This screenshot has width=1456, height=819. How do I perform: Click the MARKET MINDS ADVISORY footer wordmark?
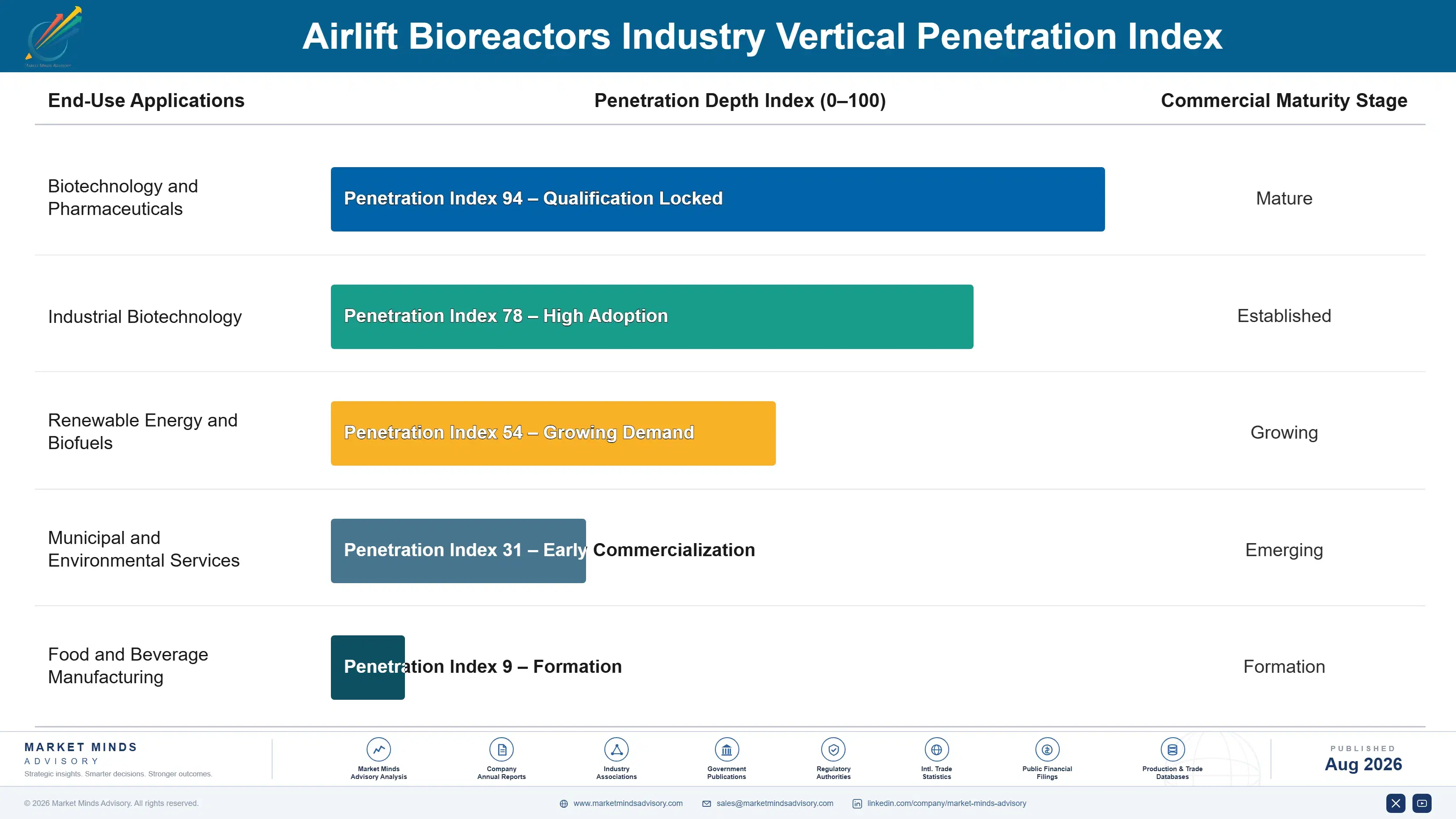[x=81, y=753]
